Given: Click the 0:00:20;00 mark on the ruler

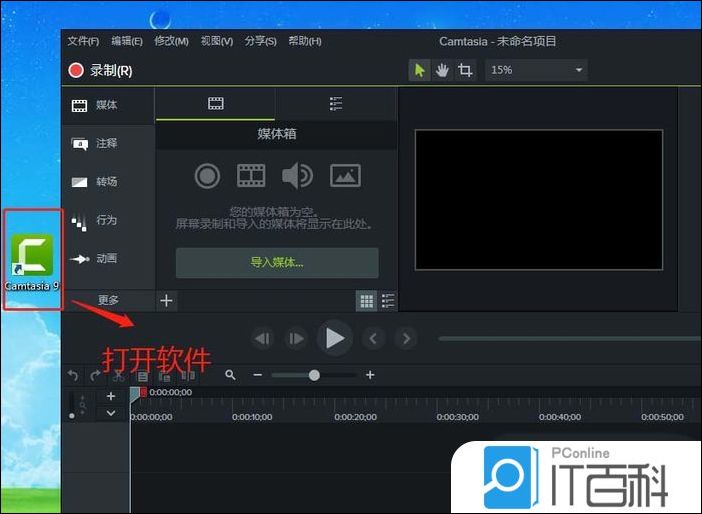Looking at the screenshot, I should point(355,417).
